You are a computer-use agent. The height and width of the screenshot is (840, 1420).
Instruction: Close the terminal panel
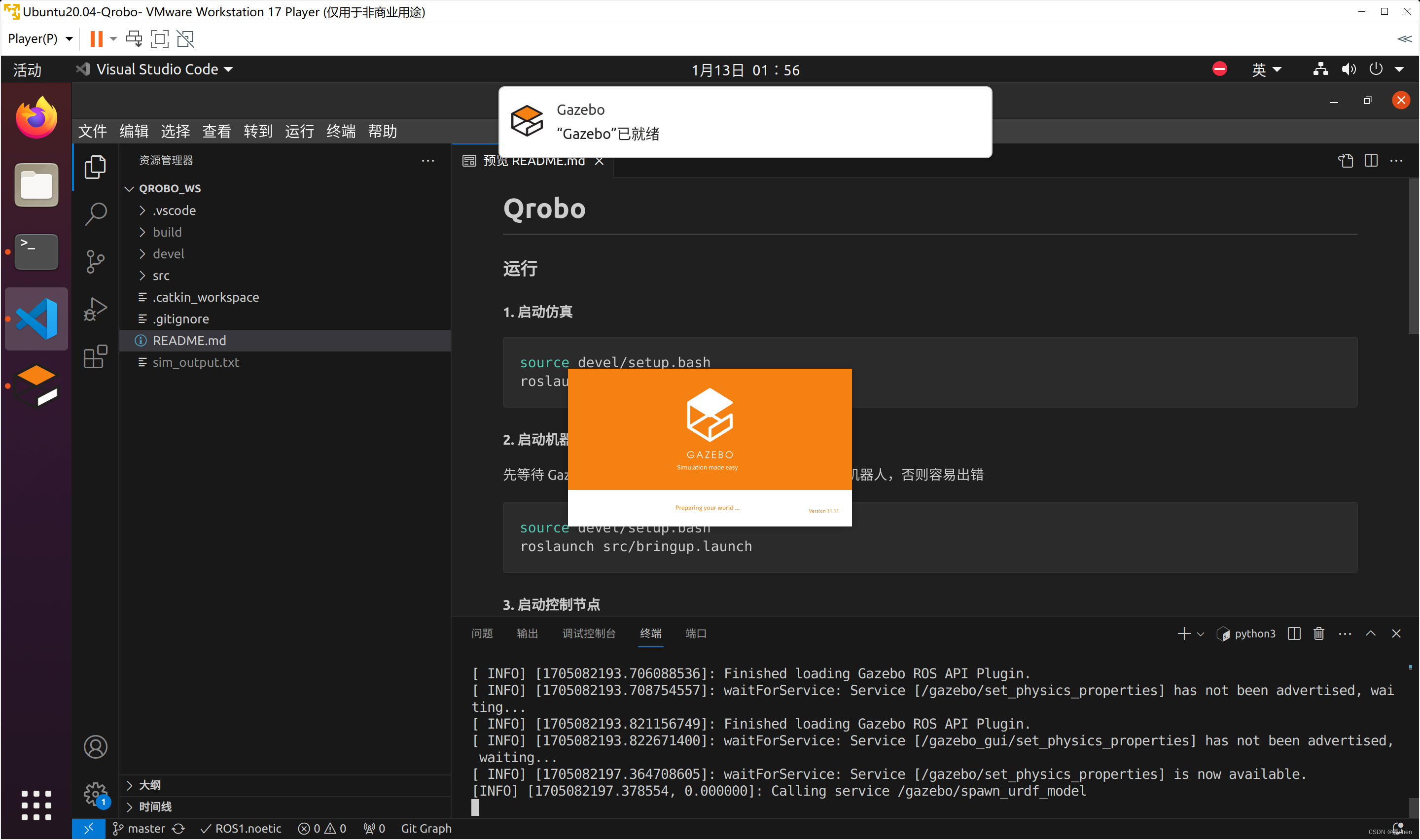[x=1396, y=633]
